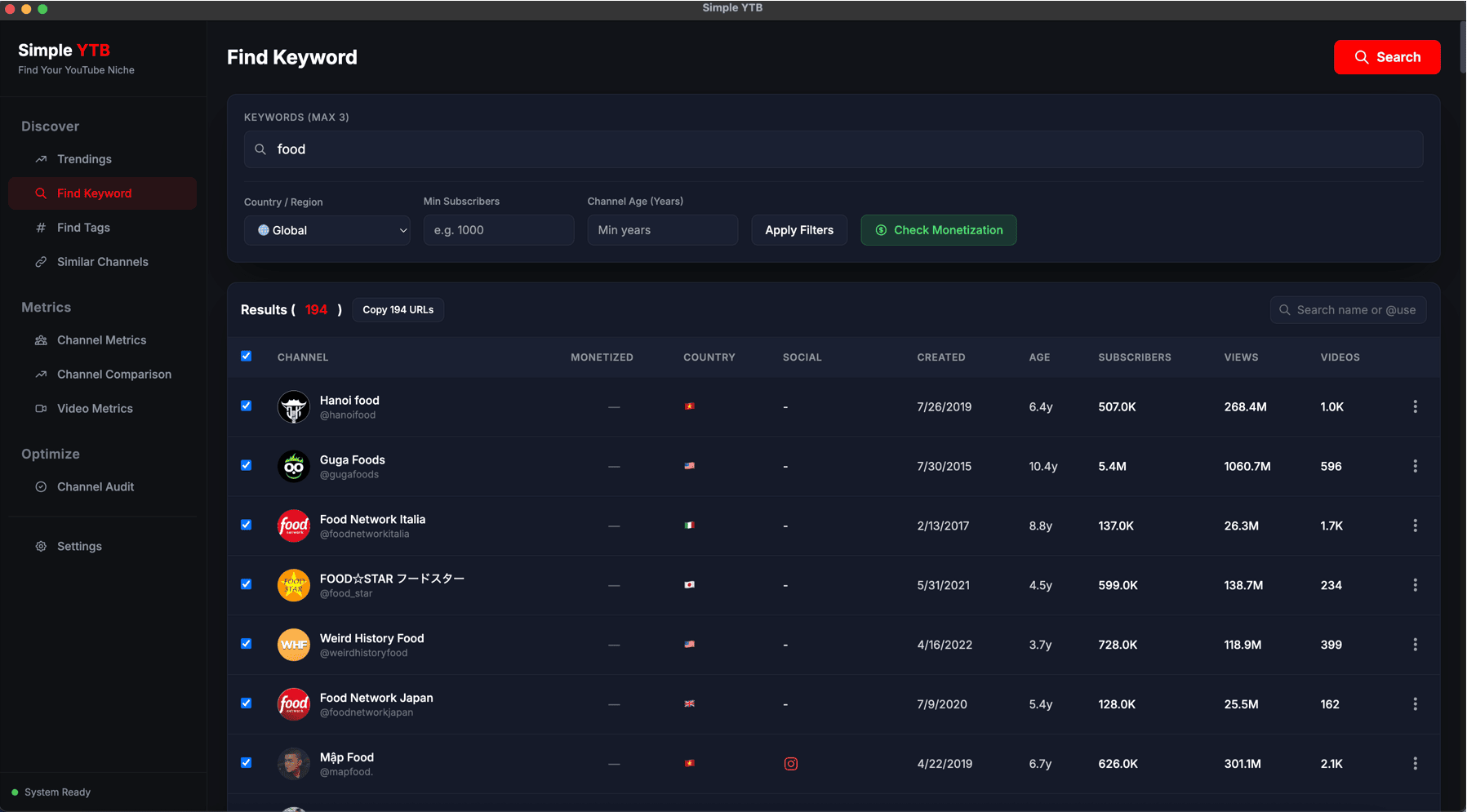
Task: Open Trendings in the sidebar
Action: pos(84,159)
